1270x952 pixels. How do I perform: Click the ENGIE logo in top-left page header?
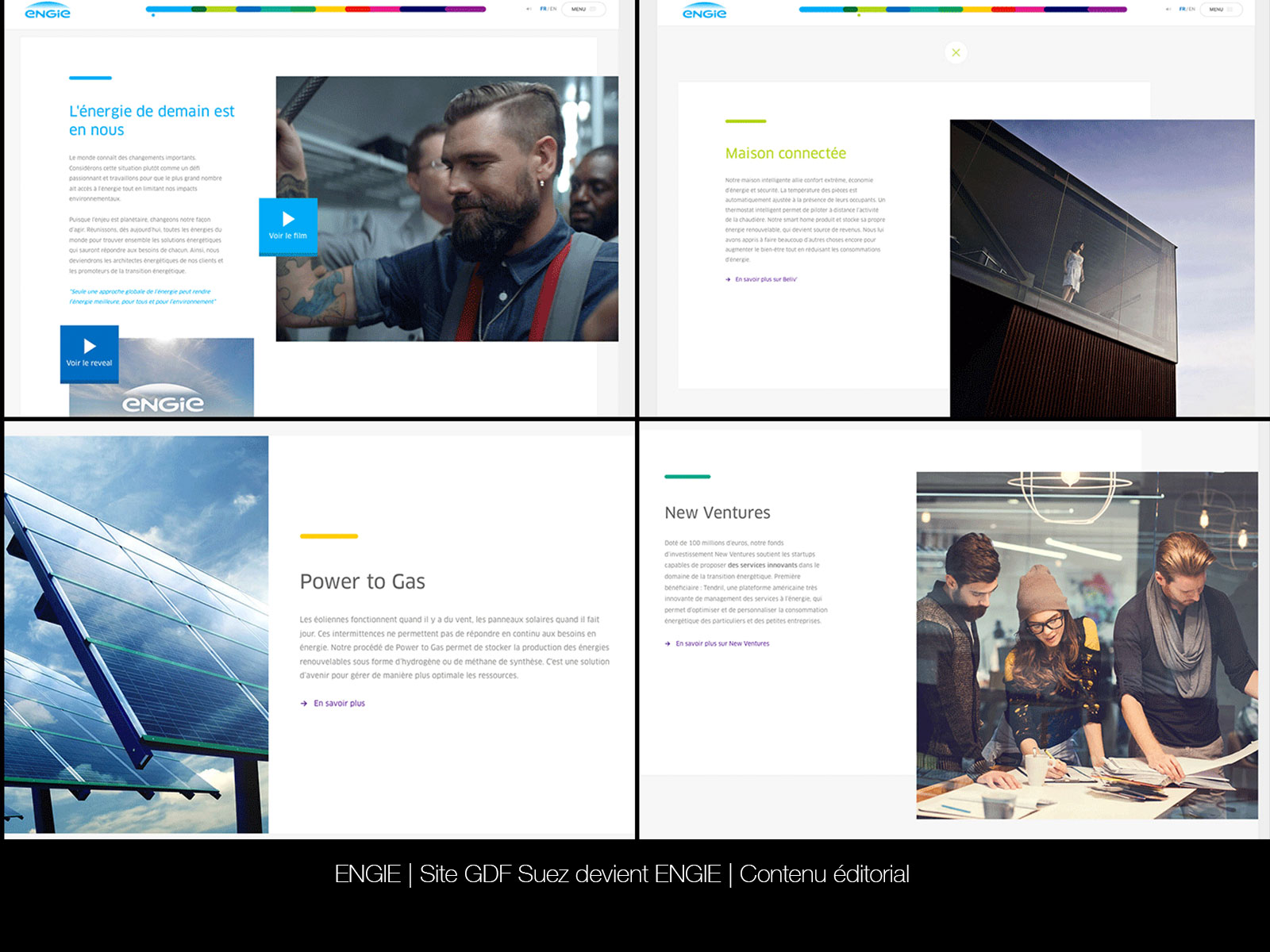48,10
